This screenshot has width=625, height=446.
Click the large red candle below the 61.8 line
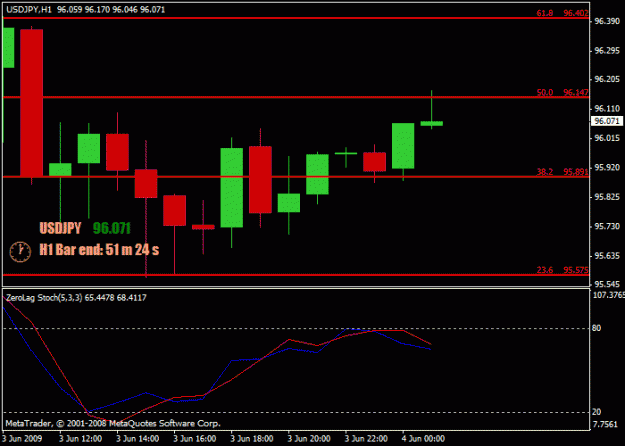tap(31, 103)
